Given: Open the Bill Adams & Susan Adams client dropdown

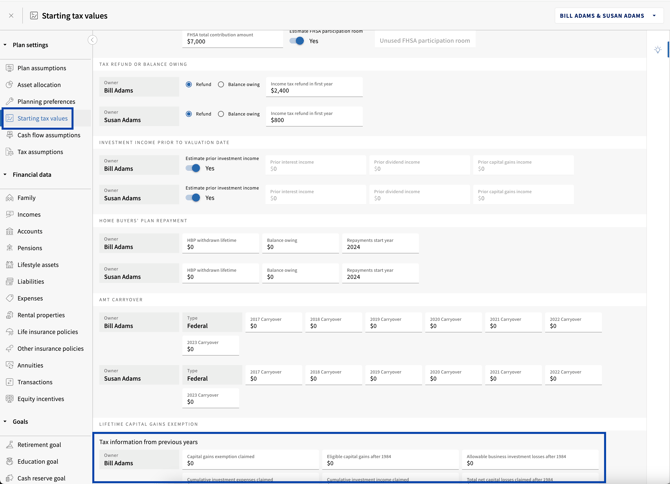Looking at the screenshot, I should coord(608,16).
